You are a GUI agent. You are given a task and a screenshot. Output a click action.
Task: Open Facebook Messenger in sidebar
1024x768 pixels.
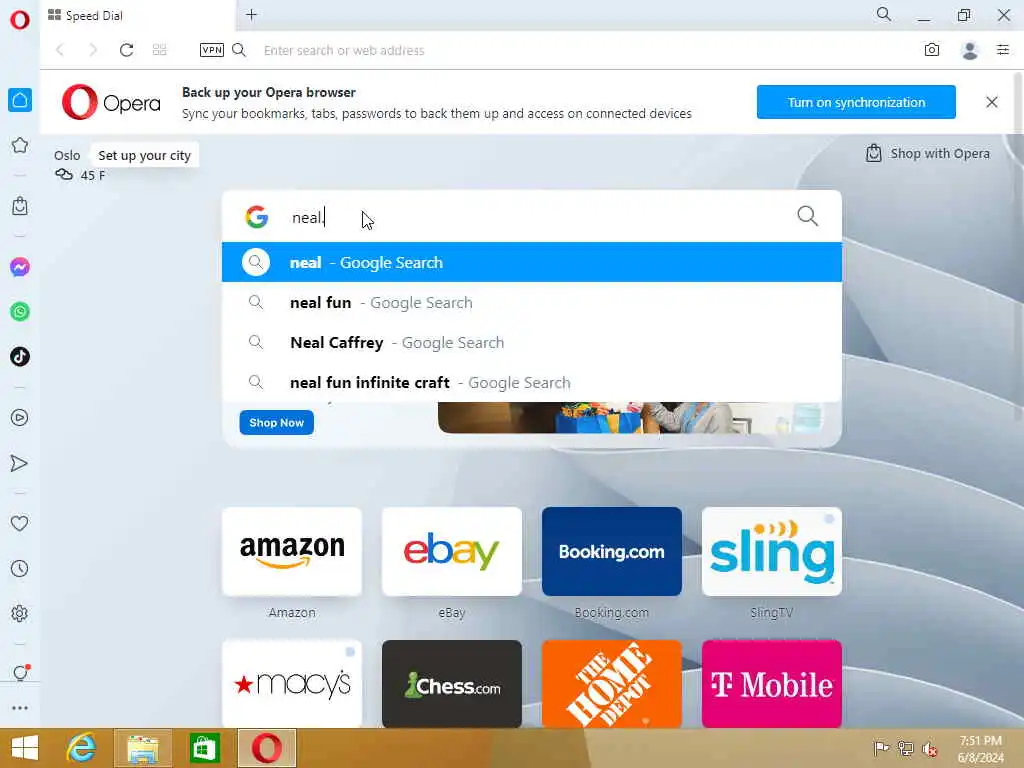[20, 267]
